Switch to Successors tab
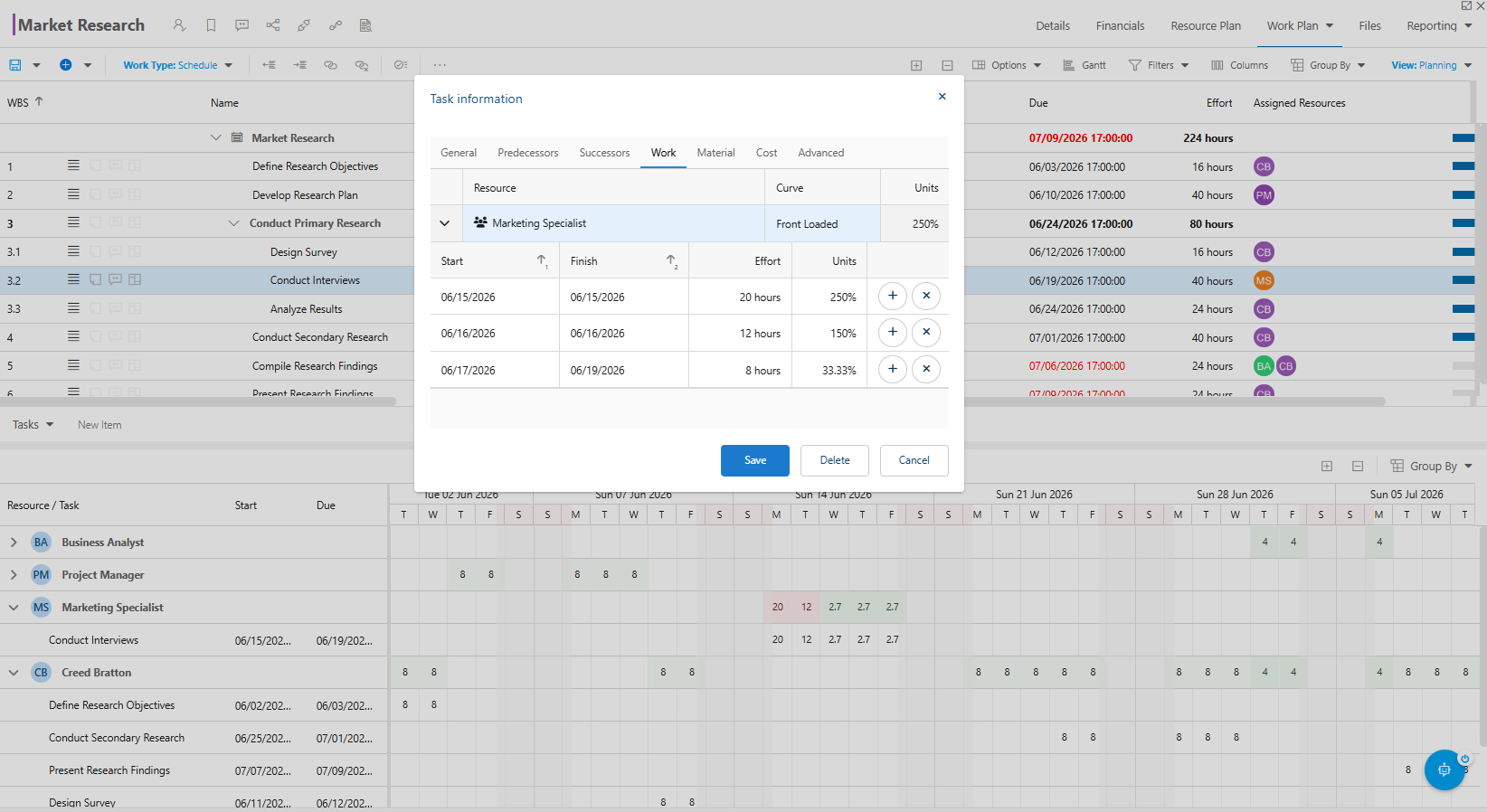Screen dimensions: 1487x812 pyautogui.click(x=604, y=153)
